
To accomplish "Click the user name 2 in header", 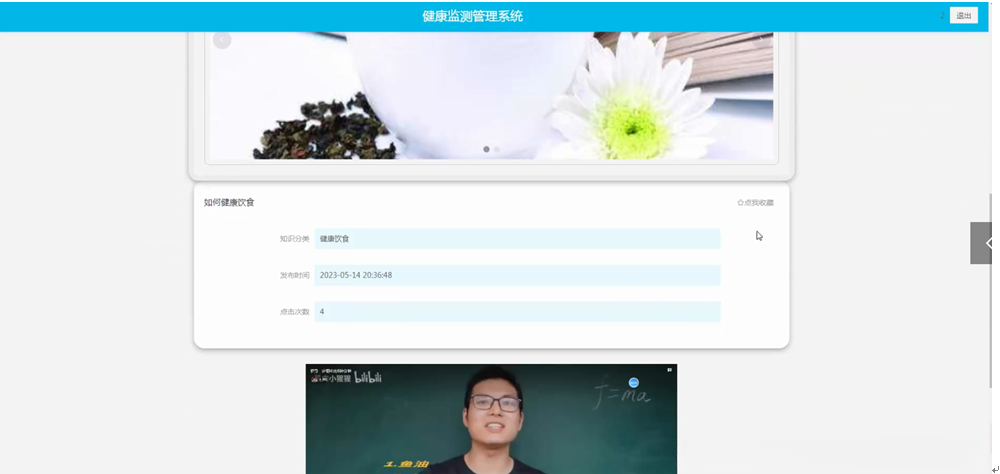I will (942, 15).
